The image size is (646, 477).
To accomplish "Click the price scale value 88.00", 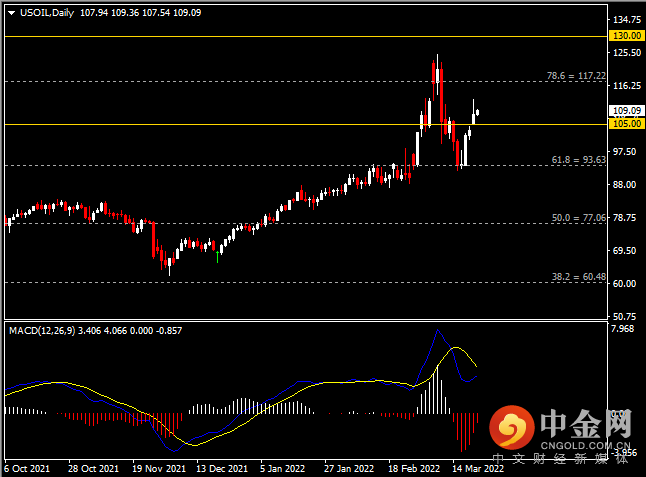I will 625,185.
